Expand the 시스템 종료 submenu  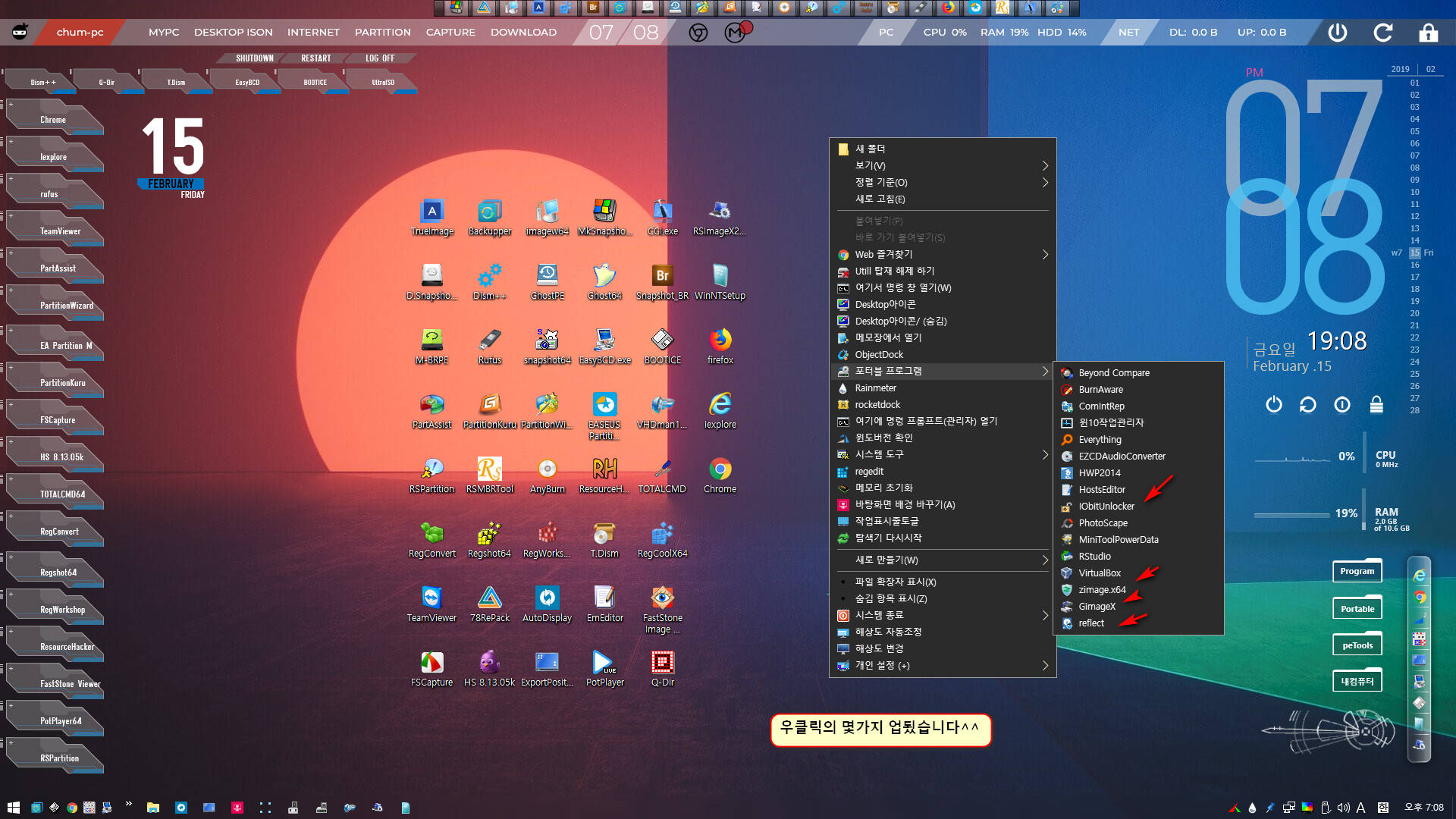[943, 615]
